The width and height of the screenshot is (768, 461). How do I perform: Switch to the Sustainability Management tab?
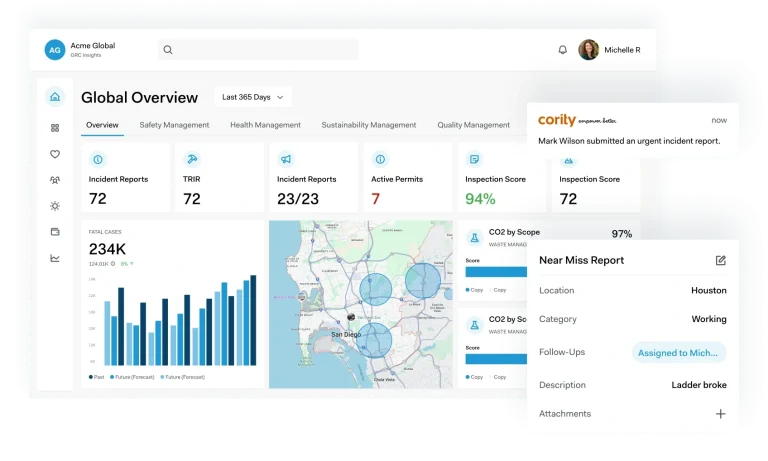tap(369, 125)
